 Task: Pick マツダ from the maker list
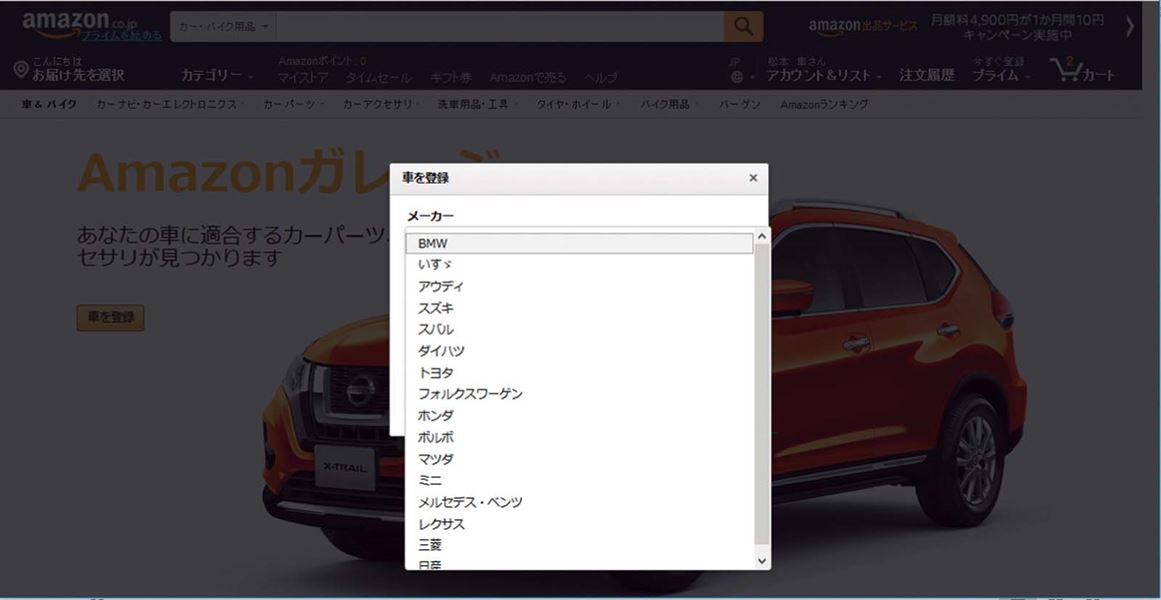coord(579,459)
